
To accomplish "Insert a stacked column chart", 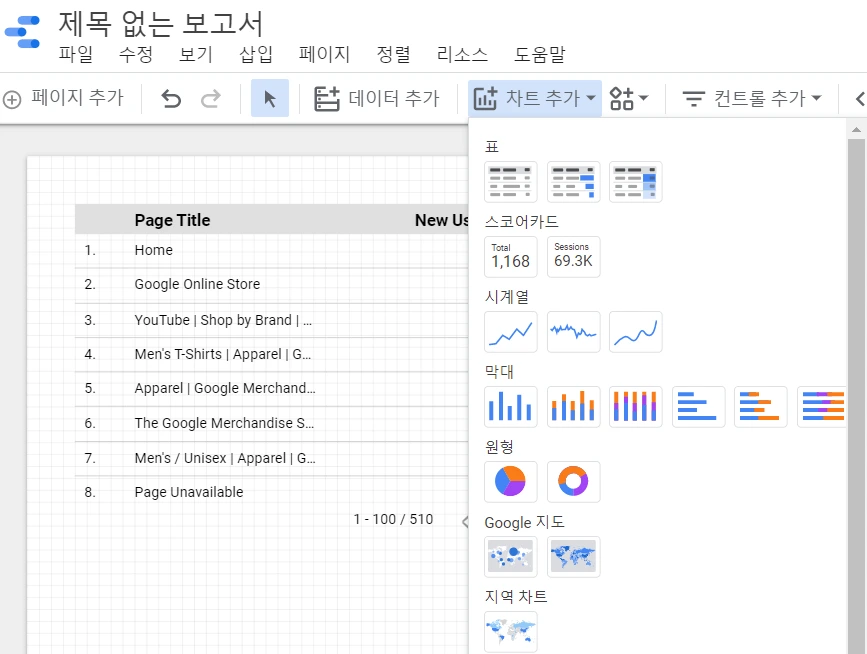I will tap(573, 407).
